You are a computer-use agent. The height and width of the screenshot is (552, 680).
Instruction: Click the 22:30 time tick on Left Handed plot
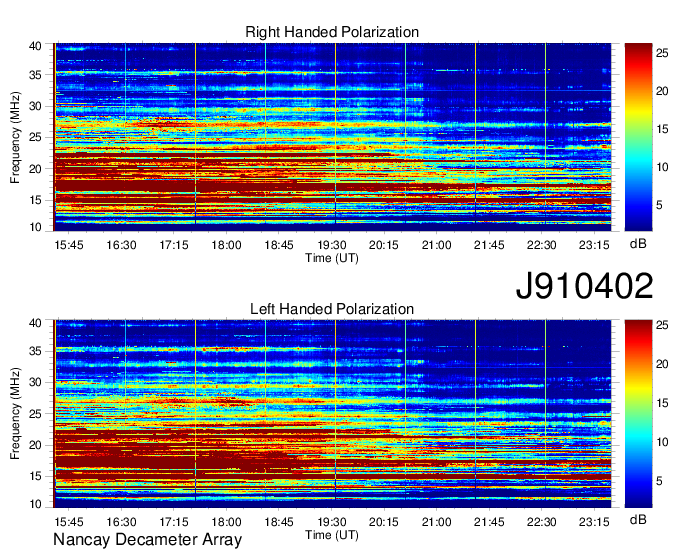pyautogui.click(x=542, y=522)
